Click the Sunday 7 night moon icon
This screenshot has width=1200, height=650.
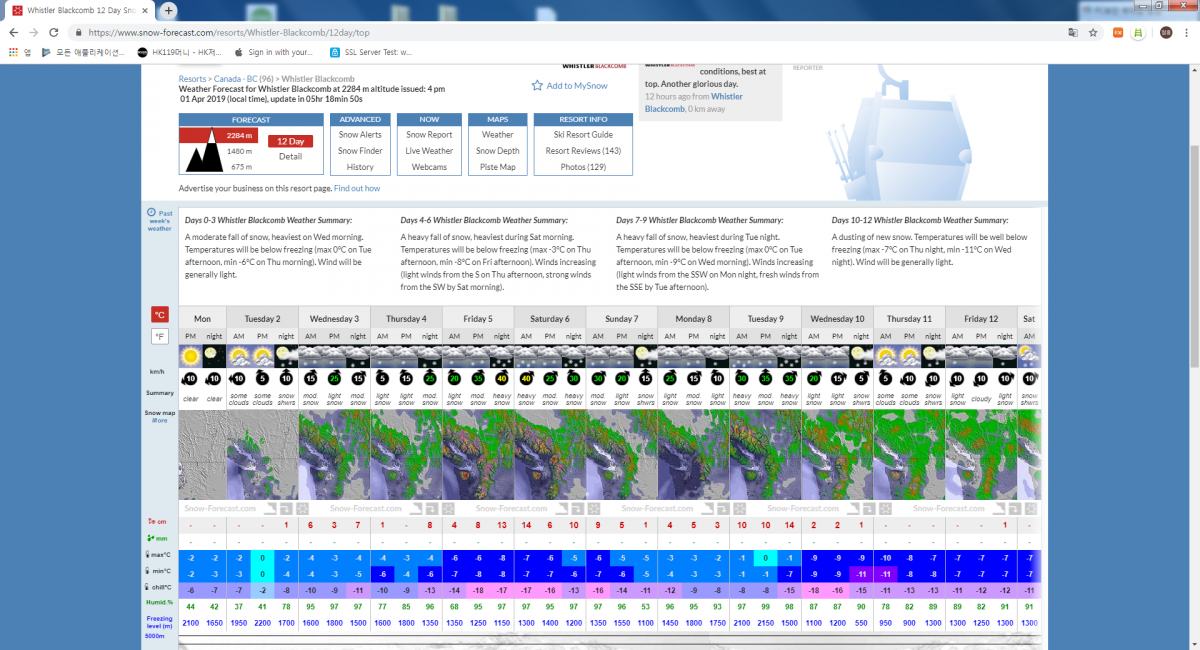click(x=646, y=356)
